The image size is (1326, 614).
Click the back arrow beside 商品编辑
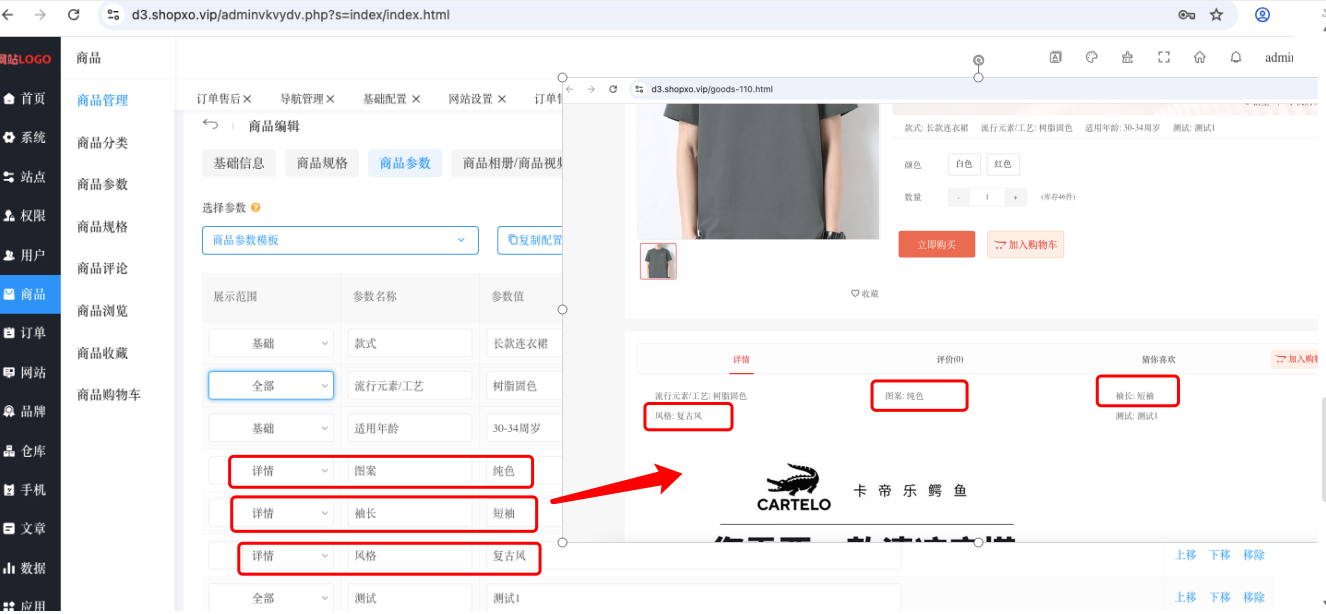(x=210, y=125)
